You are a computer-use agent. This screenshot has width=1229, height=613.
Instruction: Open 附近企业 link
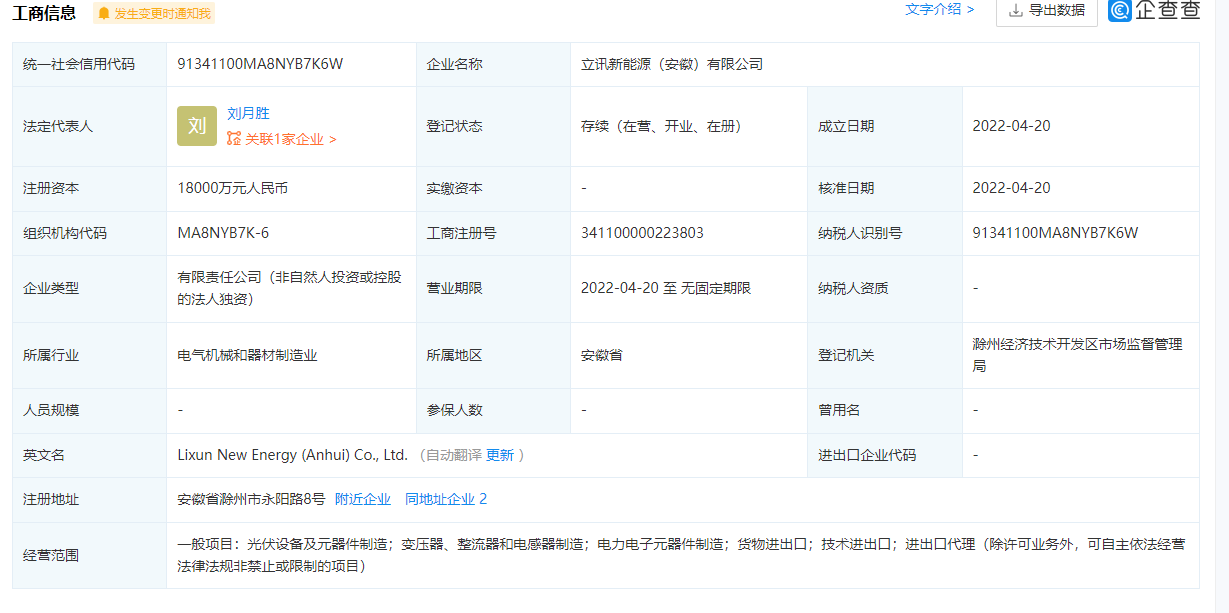click(363, 499)
